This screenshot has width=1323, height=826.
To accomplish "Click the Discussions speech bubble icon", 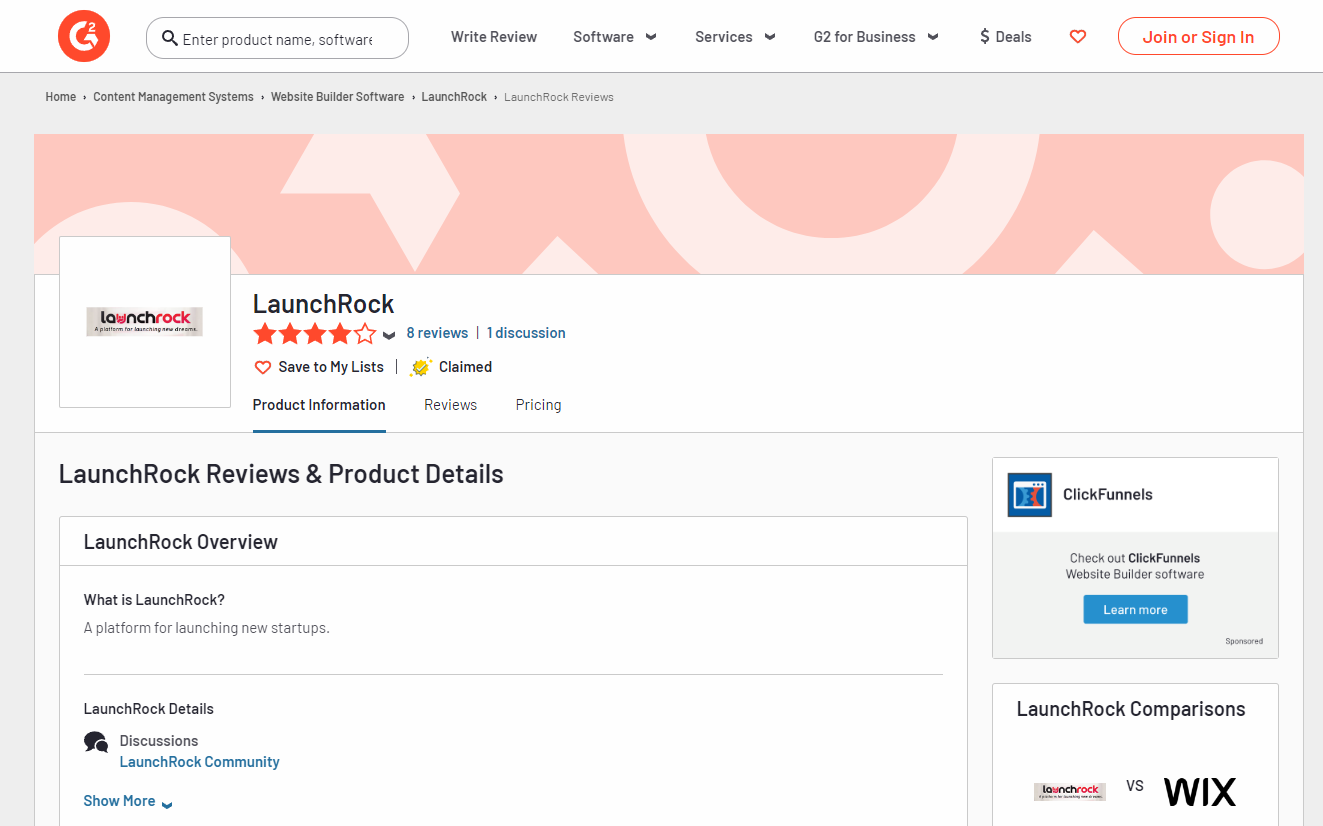I will (96, 742).
